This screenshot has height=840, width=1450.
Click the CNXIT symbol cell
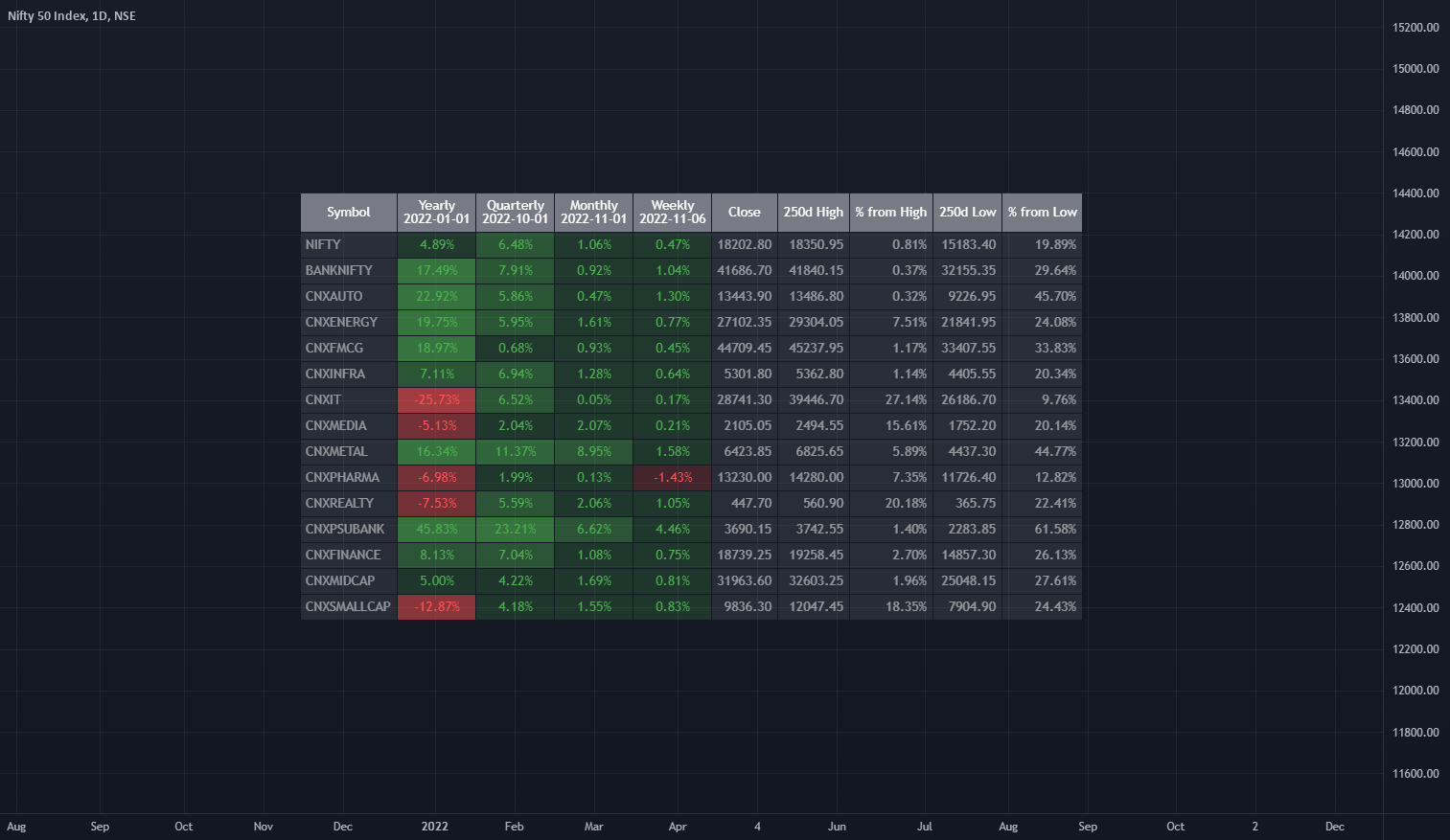349,400
